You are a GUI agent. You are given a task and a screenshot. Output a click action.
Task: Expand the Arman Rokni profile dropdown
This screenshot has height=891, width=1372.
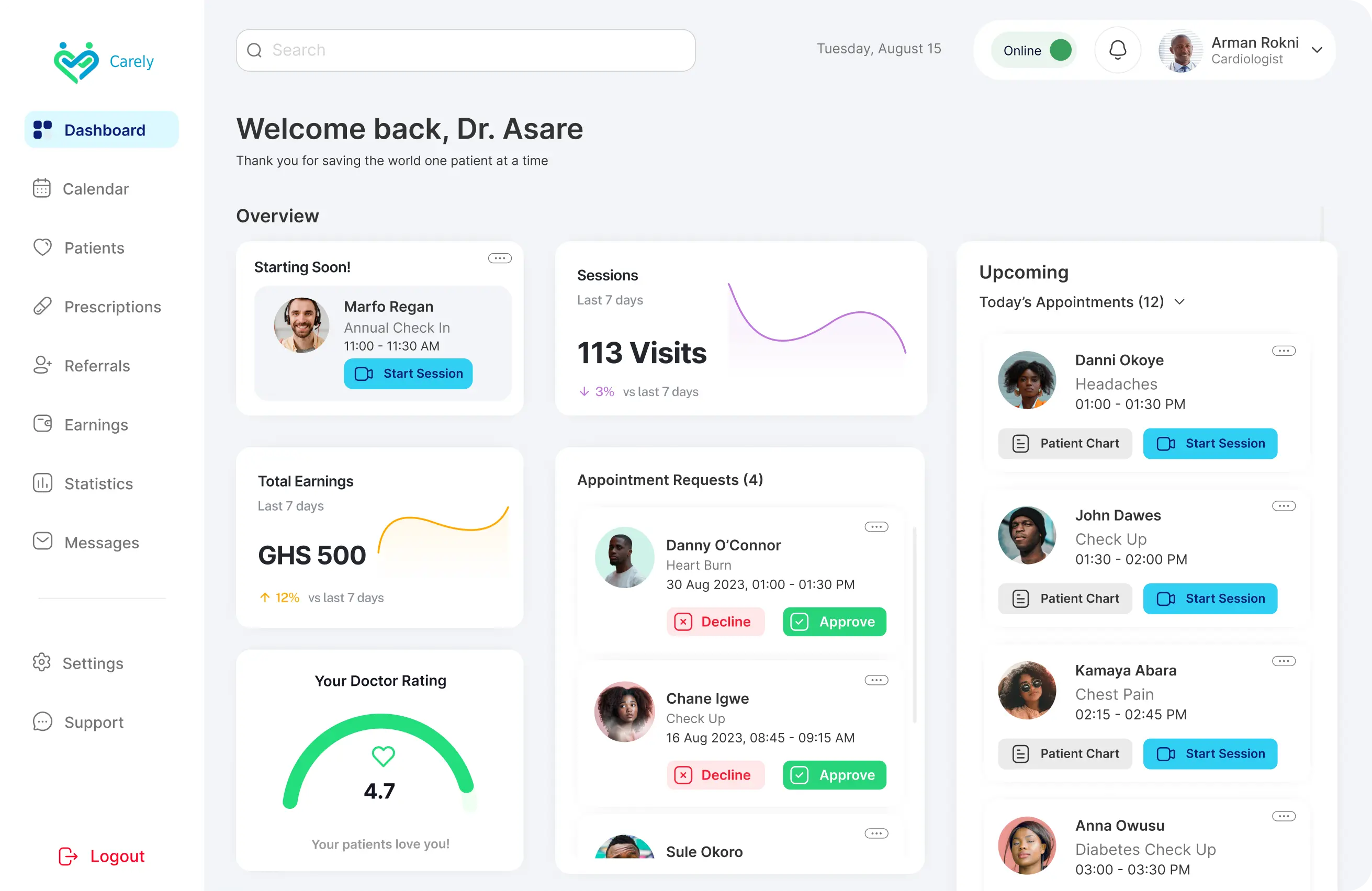pos(1317,50)
